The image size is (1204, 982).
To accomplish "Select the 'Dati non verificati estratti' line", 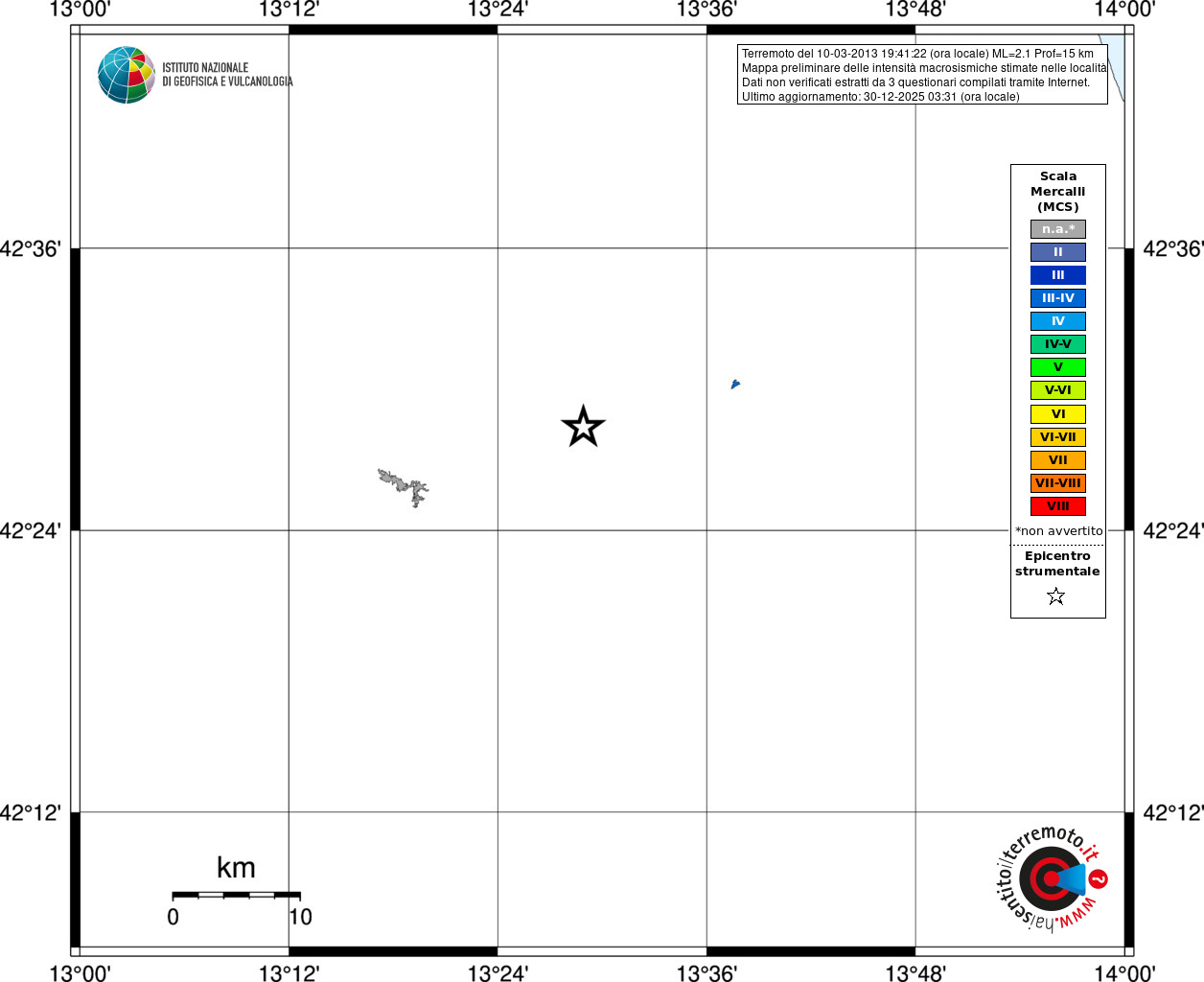I will click(915, 82).
